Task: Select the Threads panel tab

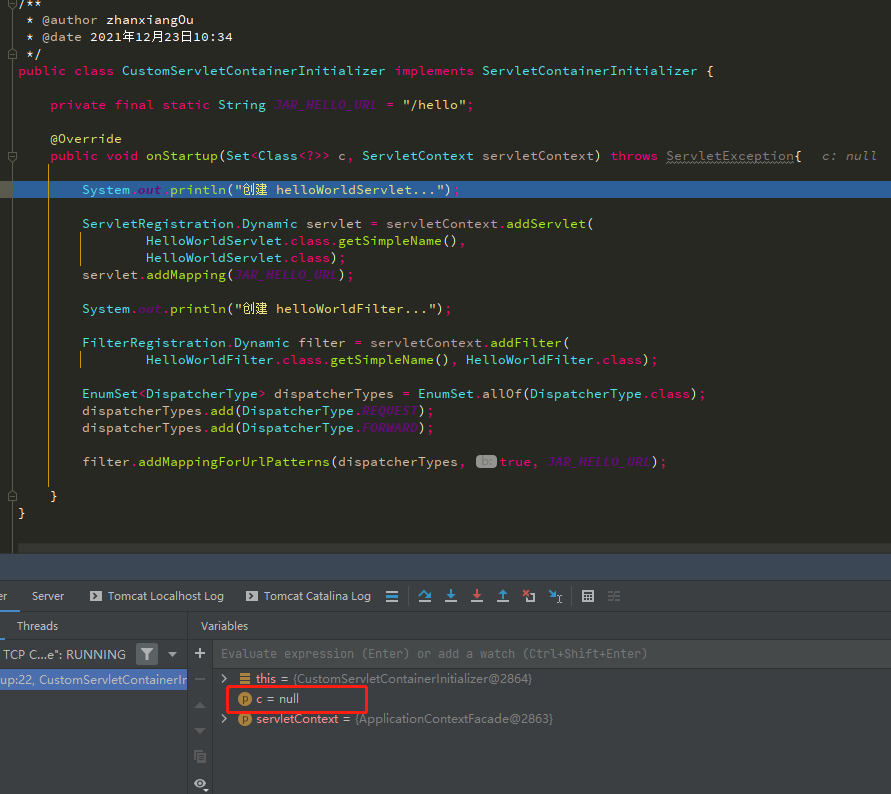Action: [x=38, y=626]
